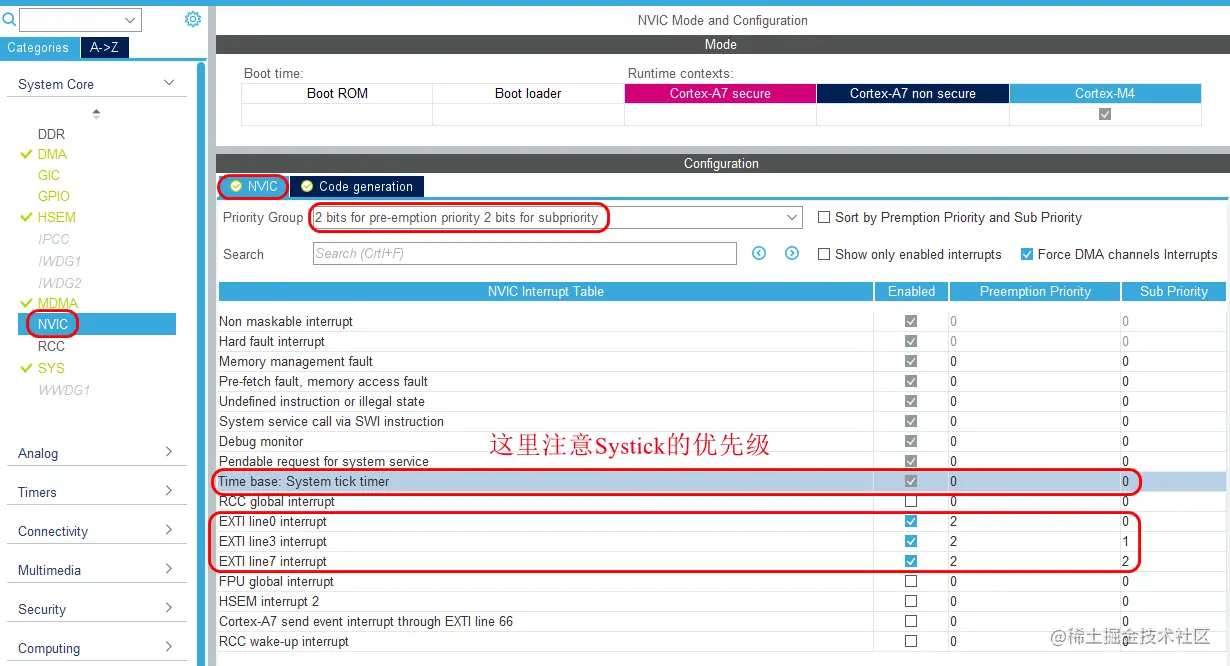1230x666 pixels.
Task: Click the NVIC Interrupt Table column header
Action: 546,291
